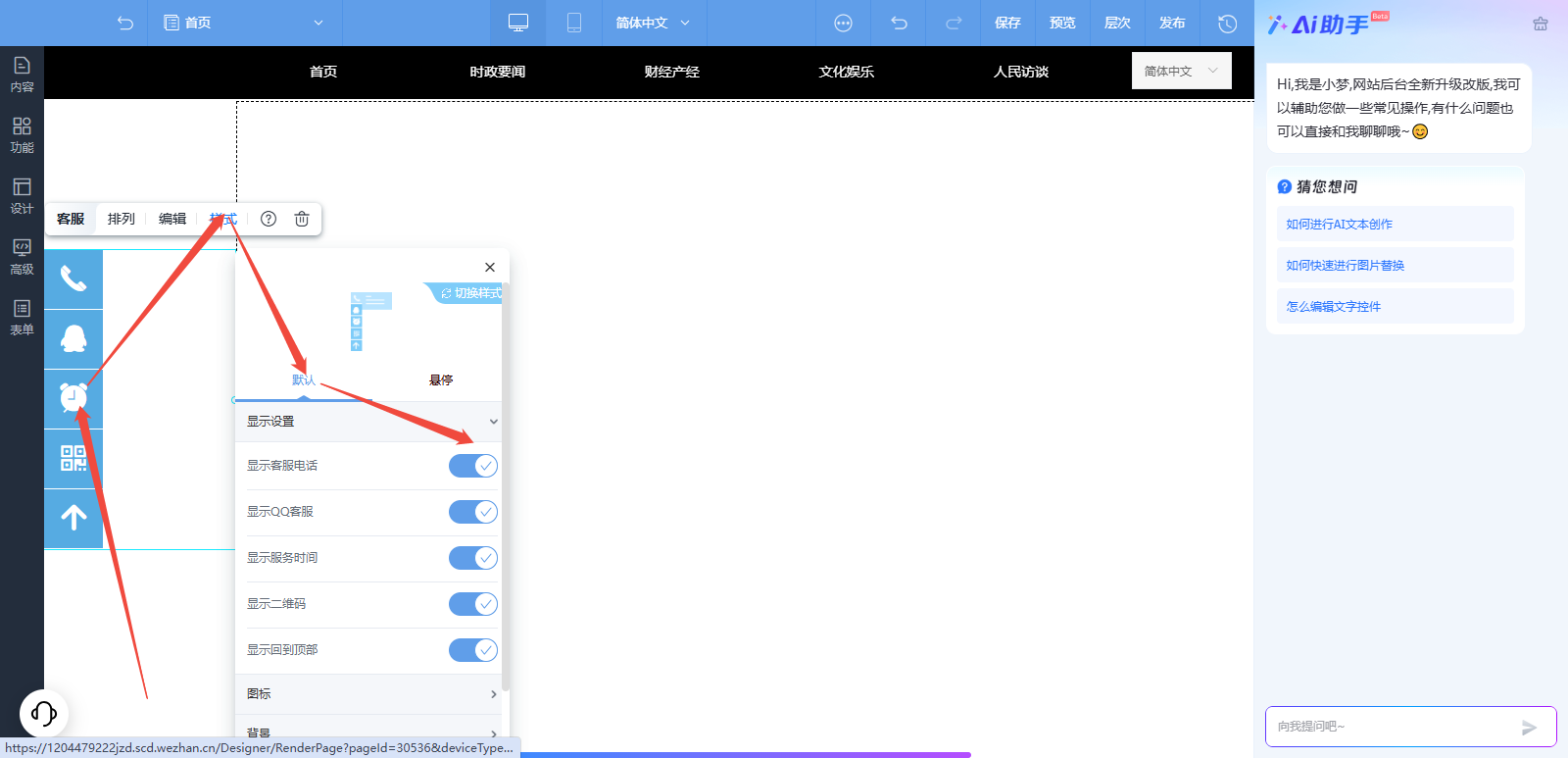1568x758 pixels.
Task: Toggle 显示客服电话 switch
Action: pos(473,466)
